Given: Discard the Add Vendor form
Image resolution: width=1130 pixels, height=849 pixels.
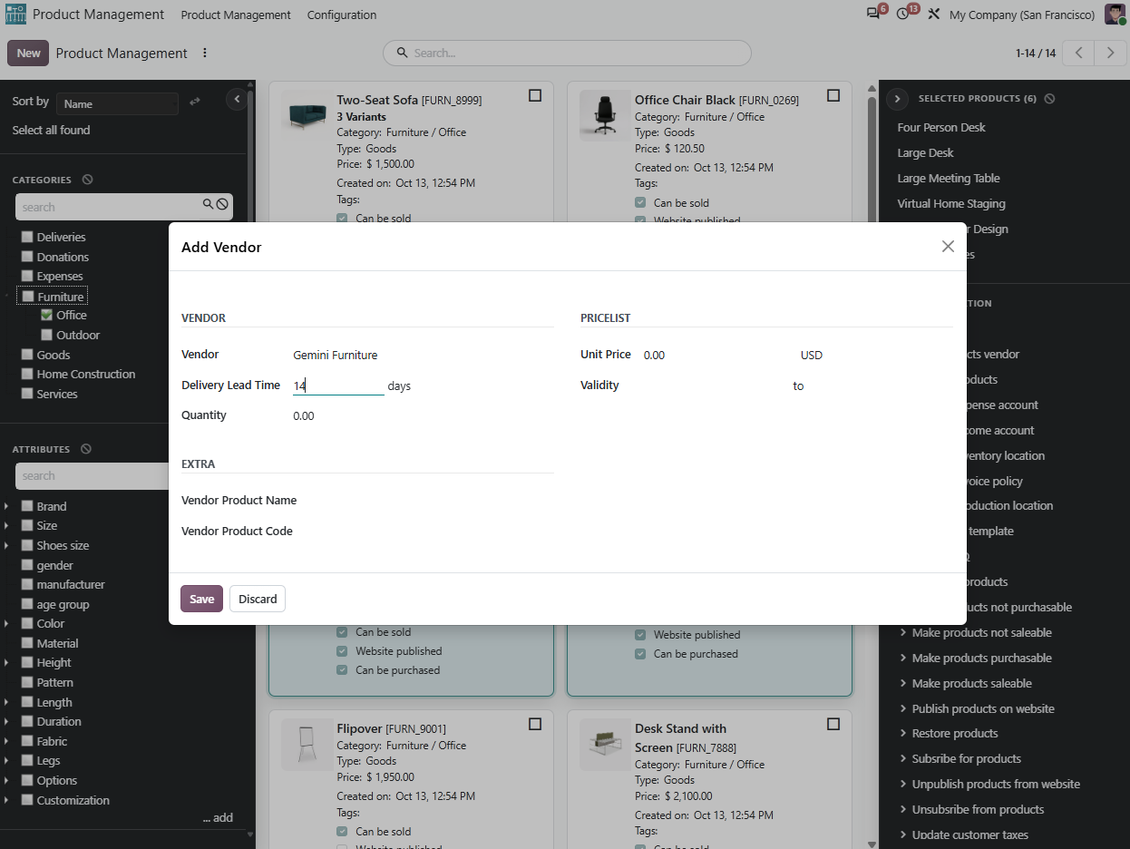Looking at the screenshot, I should 257,599.
